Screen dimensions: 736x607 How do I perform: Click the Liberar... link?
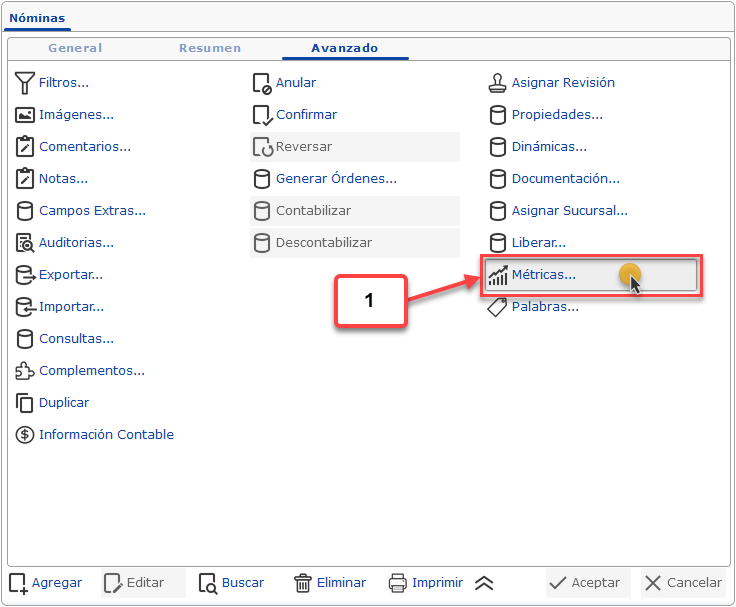pos(539,242)
